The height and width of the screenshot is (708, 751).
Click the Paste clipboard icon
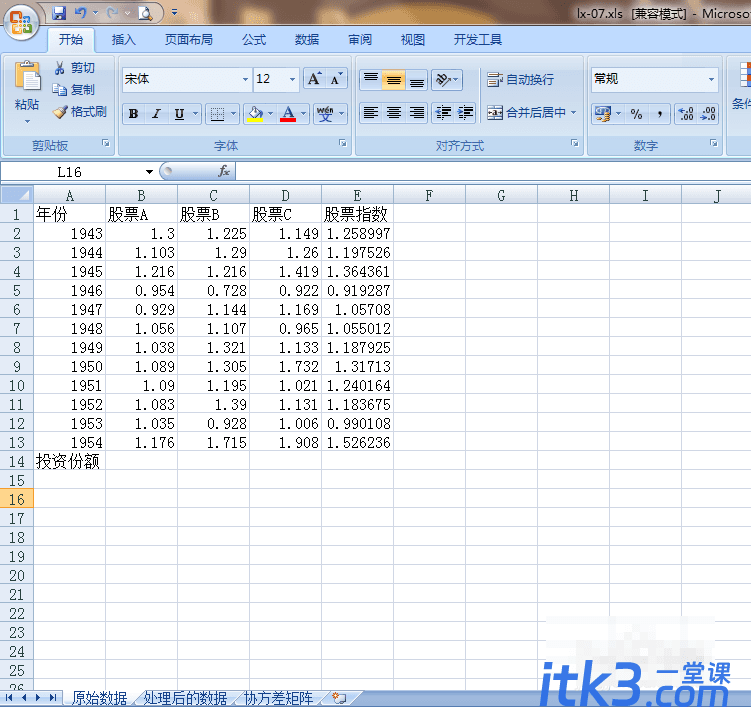[x=27, y=77]
